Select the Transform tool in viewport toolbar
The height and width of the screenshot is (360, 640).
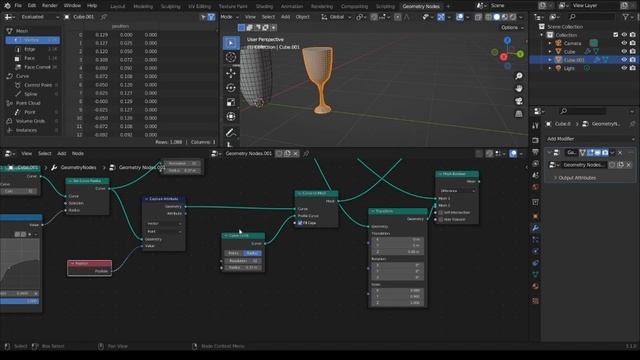tap(231, 116)
